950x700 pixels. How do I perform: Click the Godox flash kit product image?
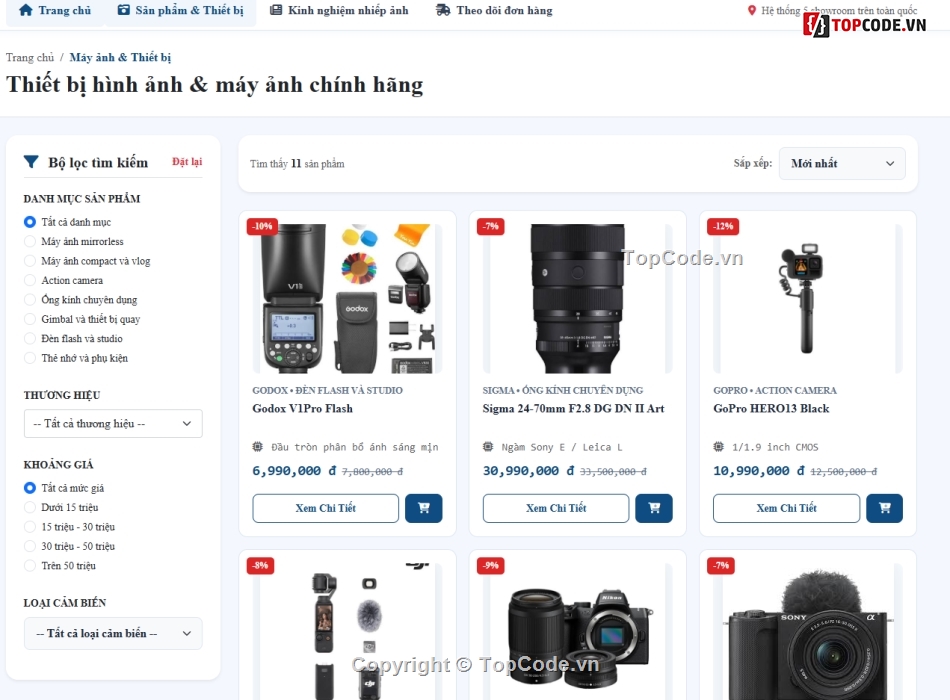pyautogui.click(x=347, y=298)
